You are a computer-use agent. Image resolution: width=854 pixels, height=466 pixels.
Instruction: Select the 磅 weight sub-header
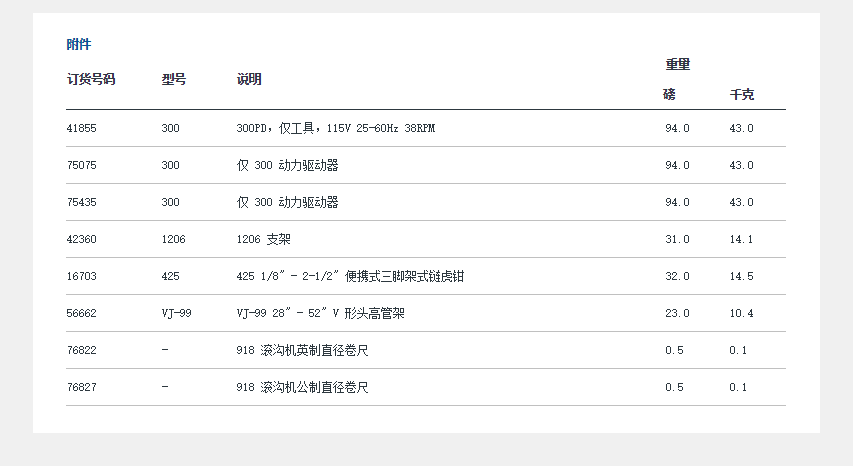(x=669, y=95)
